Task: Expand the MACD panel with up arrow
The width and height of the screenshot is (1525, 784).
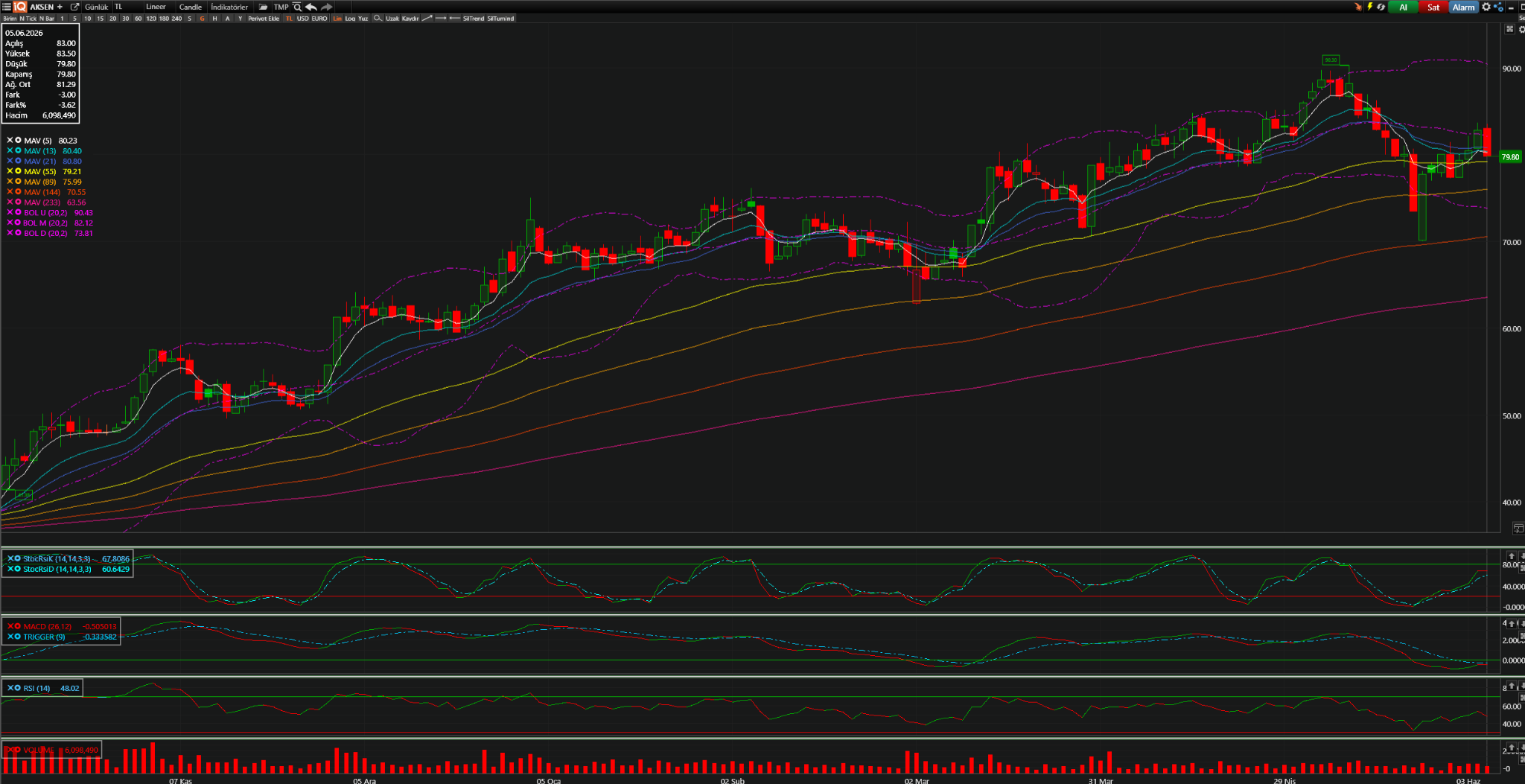Action: pos(1511,624)
